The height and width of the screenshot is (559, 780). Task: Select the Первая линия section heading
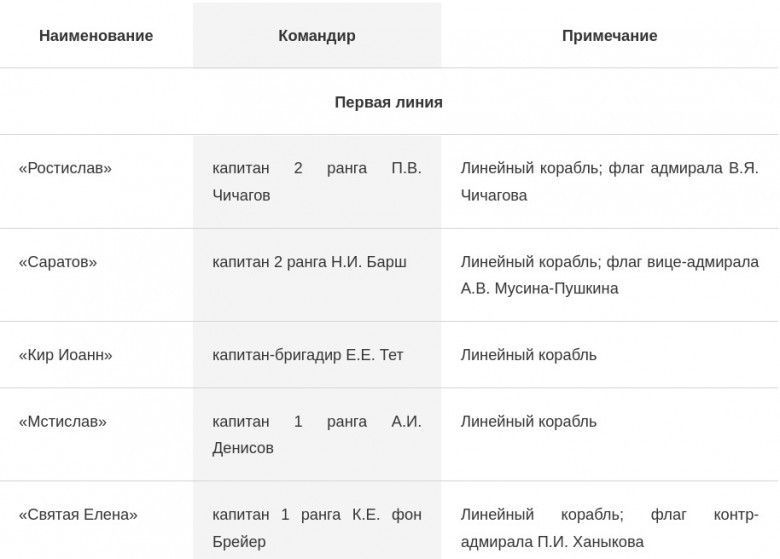[389, 102]
